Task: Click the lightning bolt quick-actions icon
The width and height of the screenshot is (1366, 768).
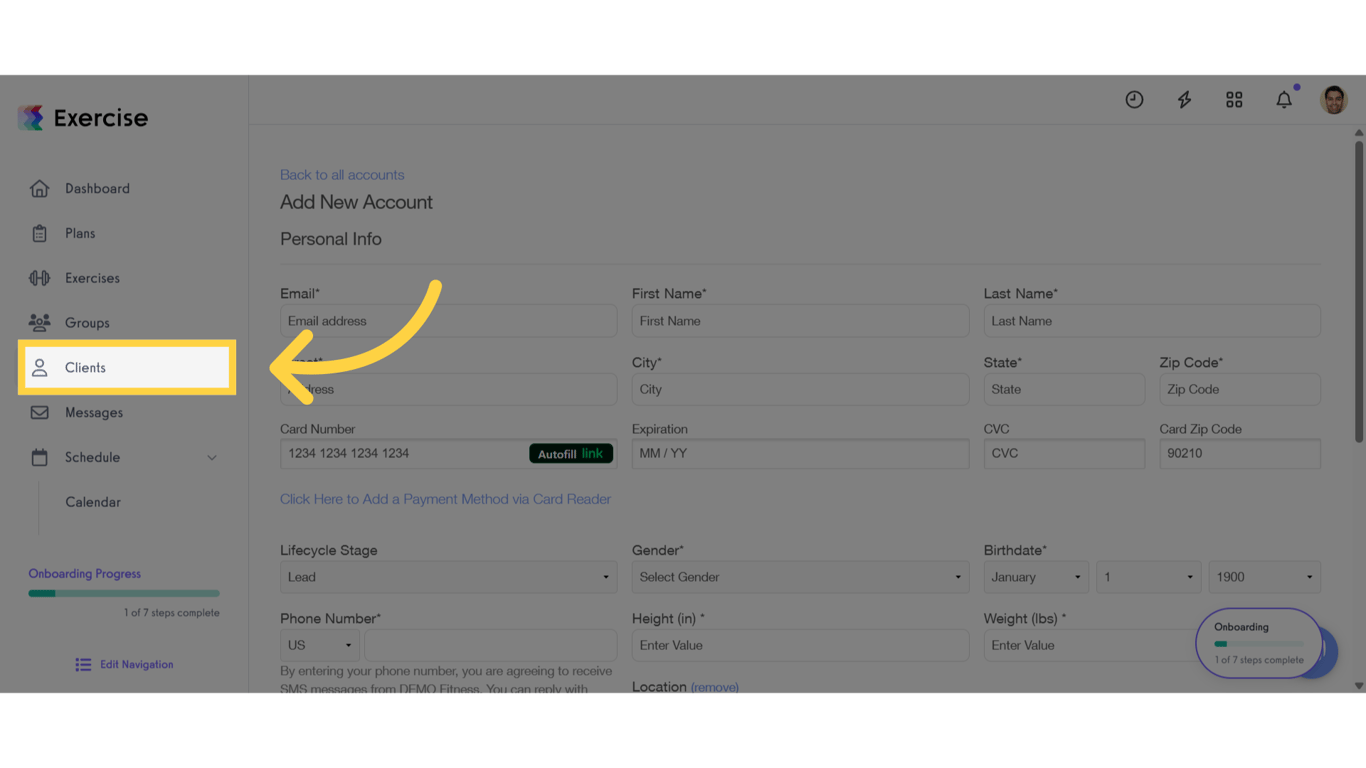Action: 1184,99
